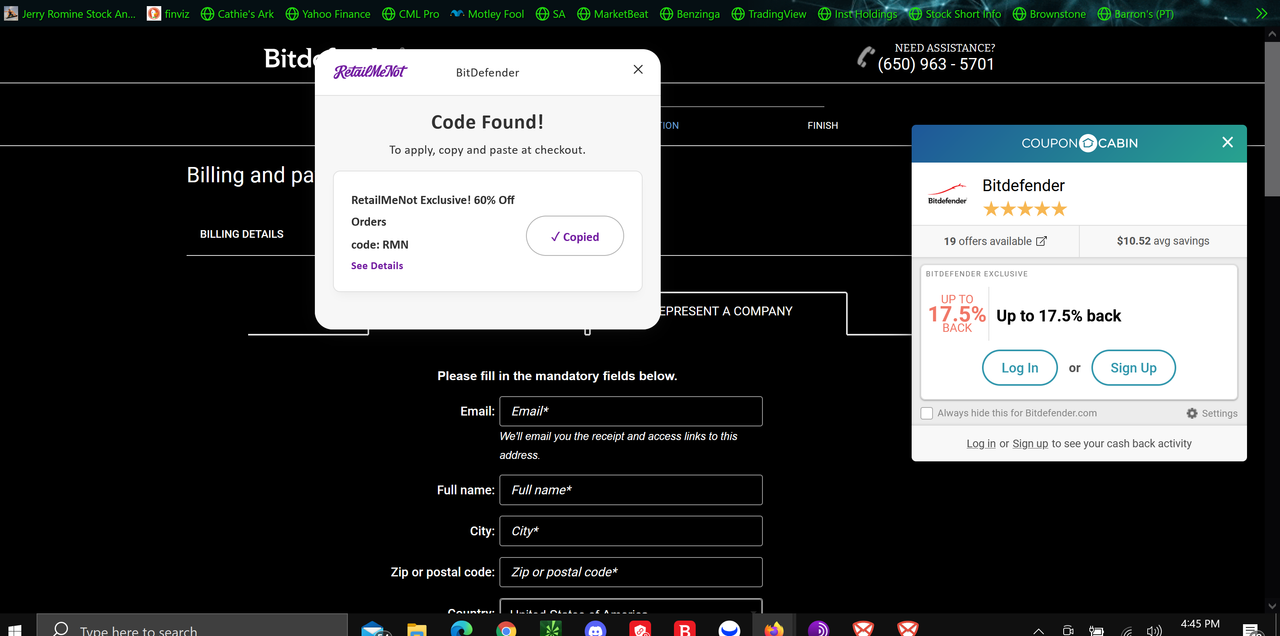This screenshot has height=636, width=1280.
Task: Open Tor Browser from the taskbar
Action: pyautogui.click(x=818, y=630)
